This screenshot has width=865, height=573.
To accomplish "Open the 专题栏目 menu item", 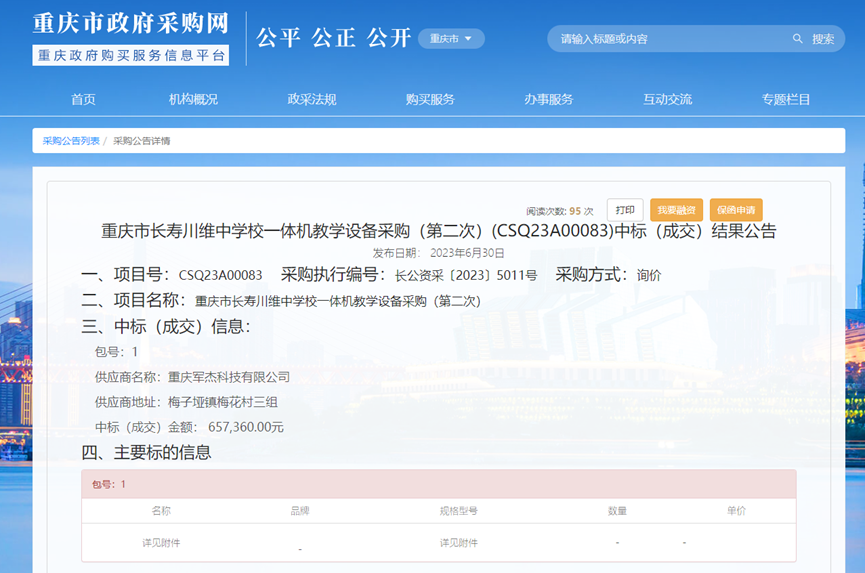I will pyautogui.click(x=786, y=99).
